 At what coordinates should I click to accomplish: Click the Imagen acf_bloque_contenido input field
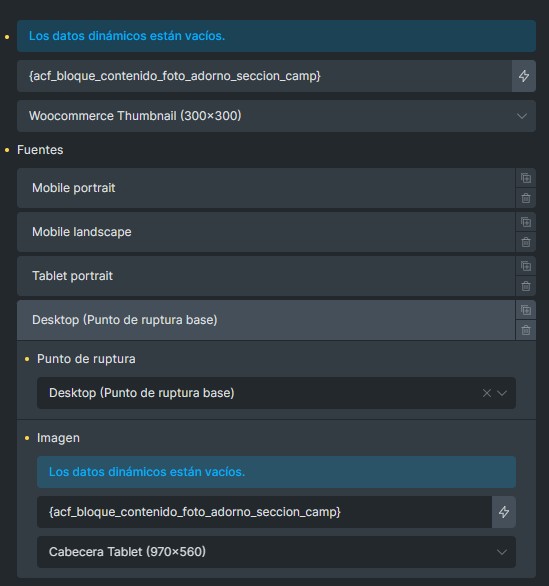click(x=264, y=512)
